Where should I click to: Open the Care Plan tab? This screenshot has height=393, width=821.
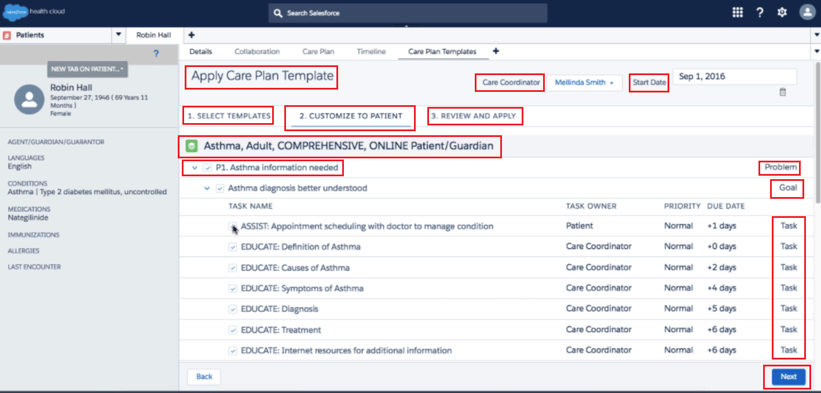[x=318, y=51]
